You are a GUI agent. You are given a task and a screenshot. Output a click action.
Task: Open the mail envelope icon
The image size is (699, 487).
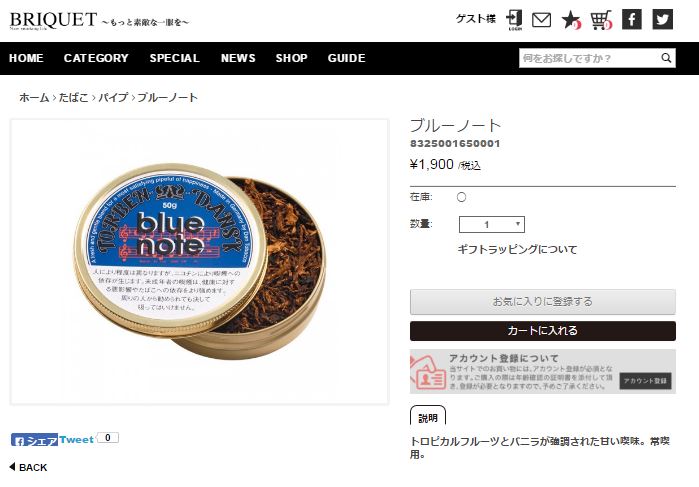(542, 20)
